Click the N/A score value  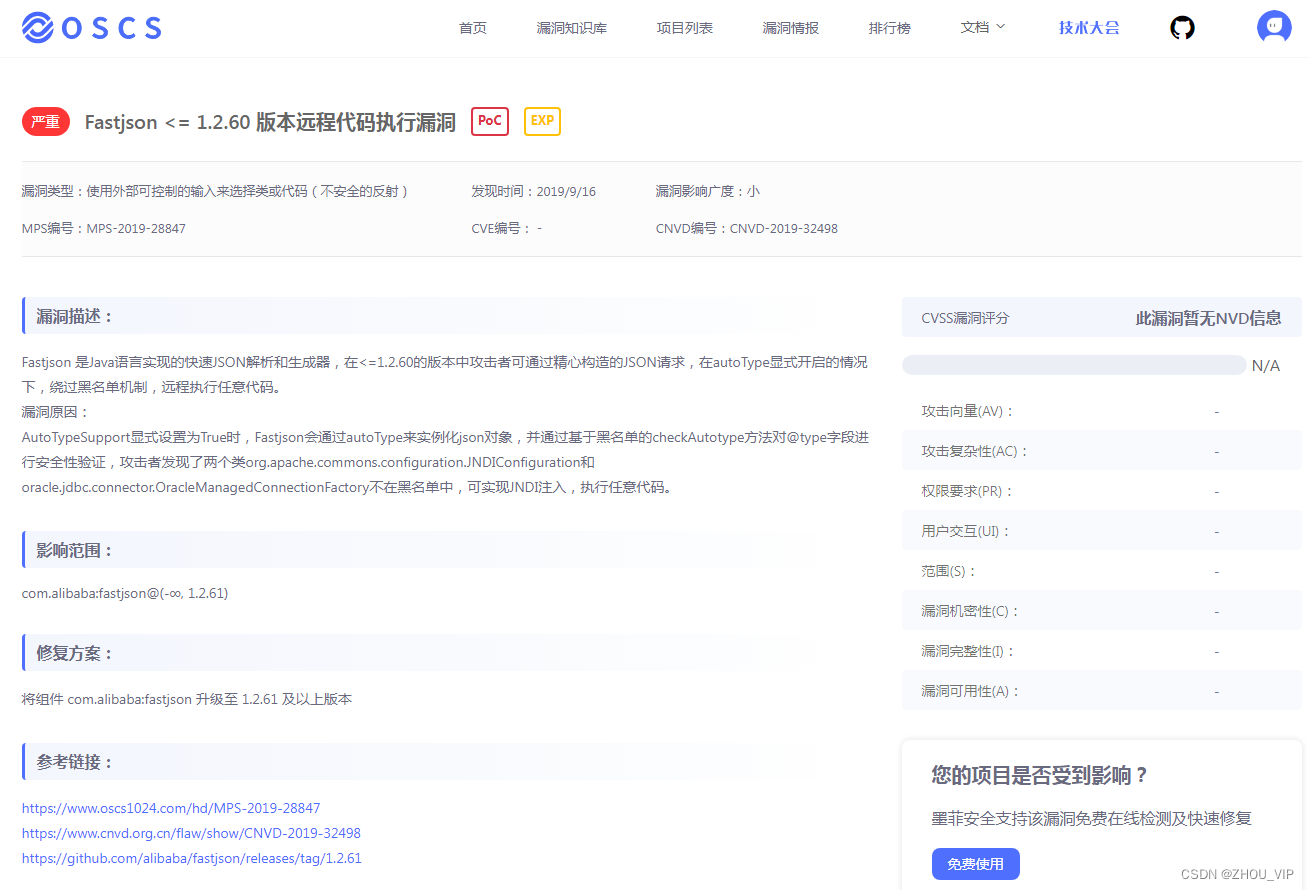(1266, 366)
